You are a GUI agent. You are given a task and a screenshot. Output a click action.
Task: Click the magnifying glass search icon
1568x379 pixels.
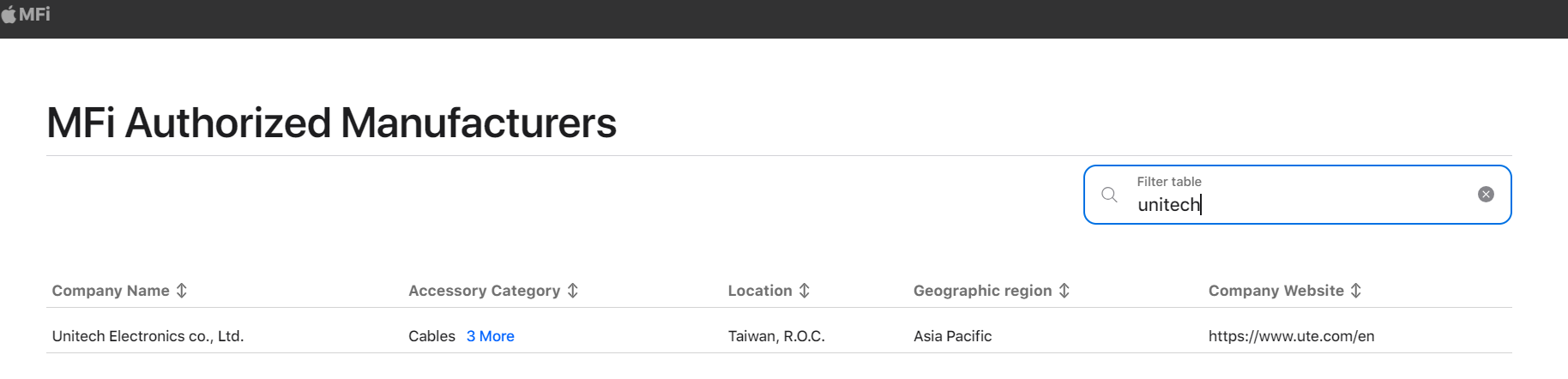[x=1109, y=195]
